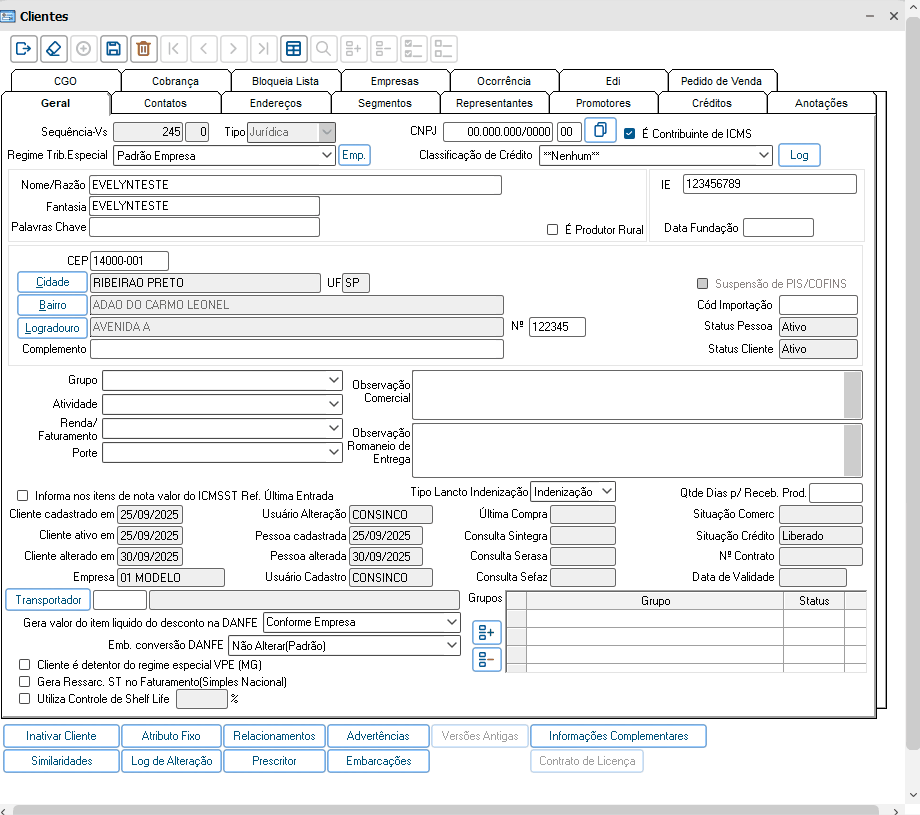Click the Log de Alteração button

(171, 761)
